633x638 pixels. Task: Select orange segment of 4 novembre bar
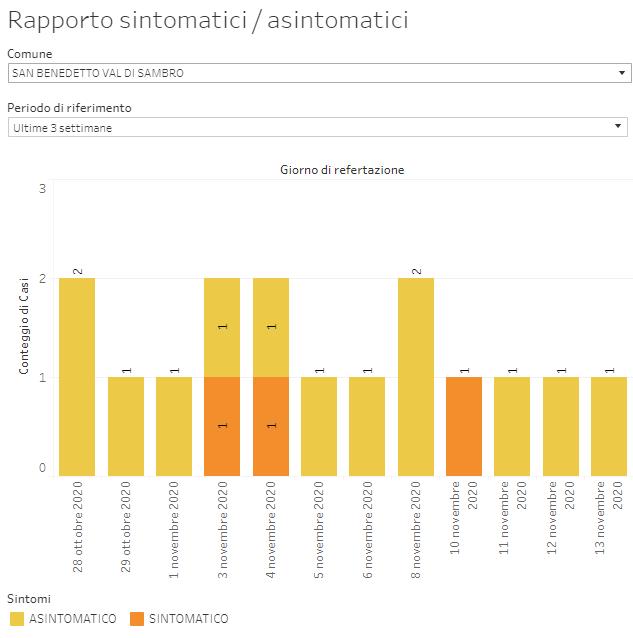click(x=271, y=426)
